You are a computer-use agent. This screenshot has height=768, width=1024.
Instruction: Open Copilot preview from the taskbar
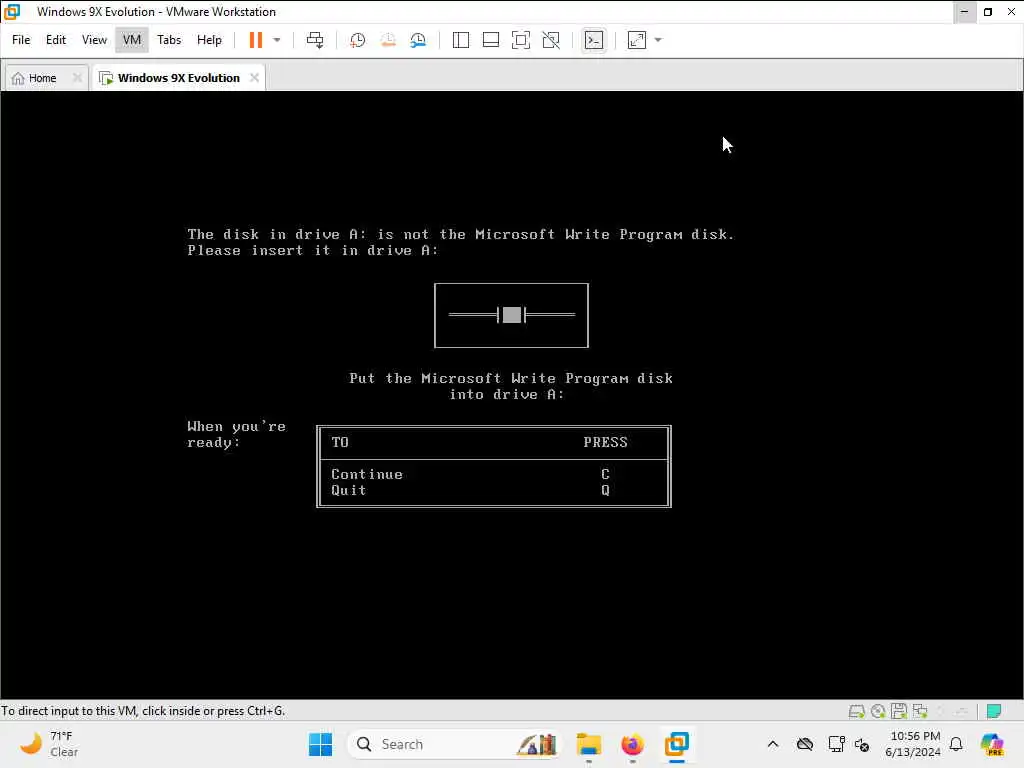pos(992,744)
